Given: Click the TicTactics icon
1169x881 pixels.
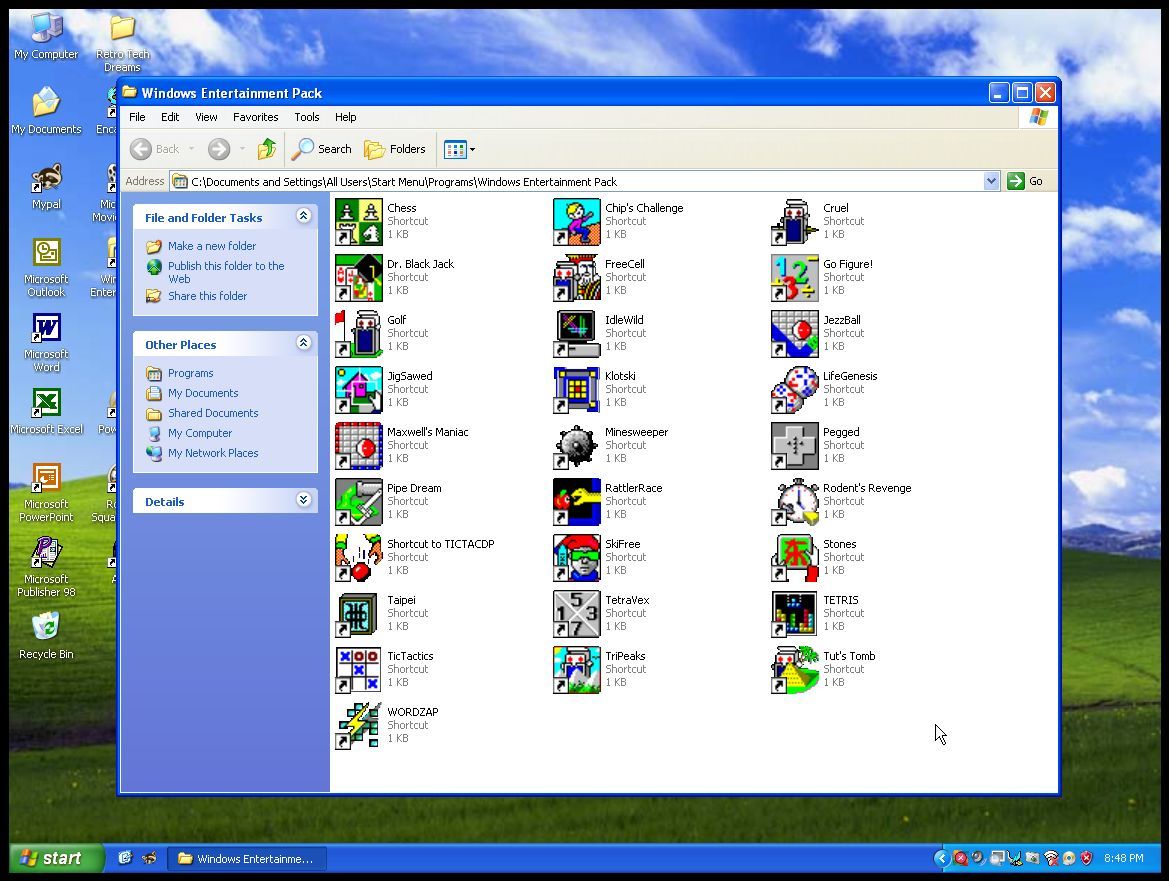Looking at the screenshot, I should pyautogui.click(x=359, y=669).
